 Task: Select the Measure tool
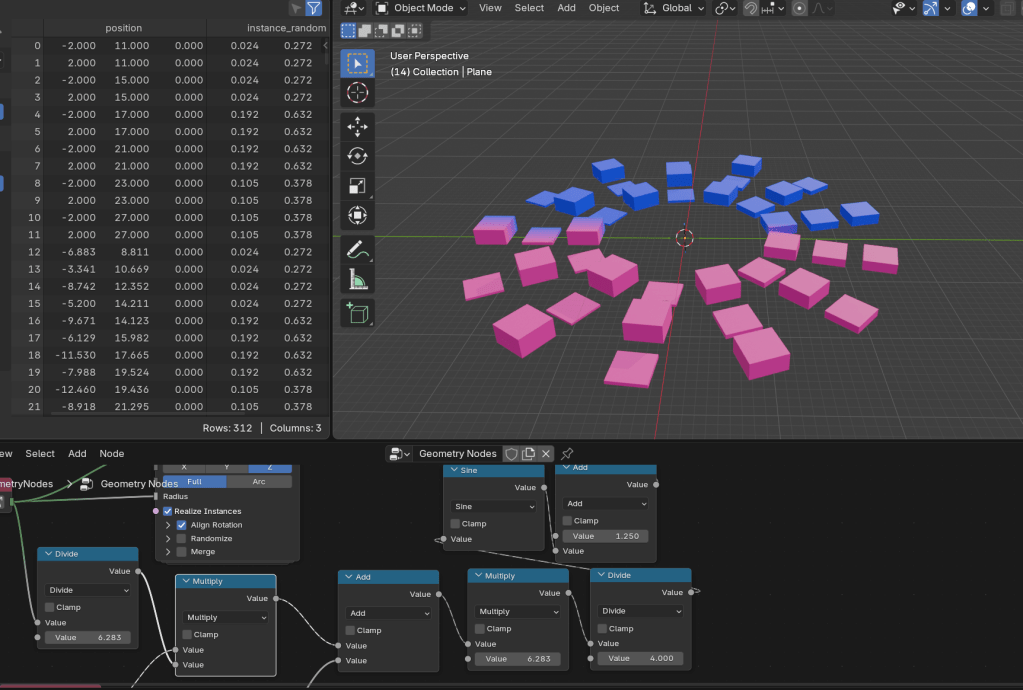pos(357,280)
